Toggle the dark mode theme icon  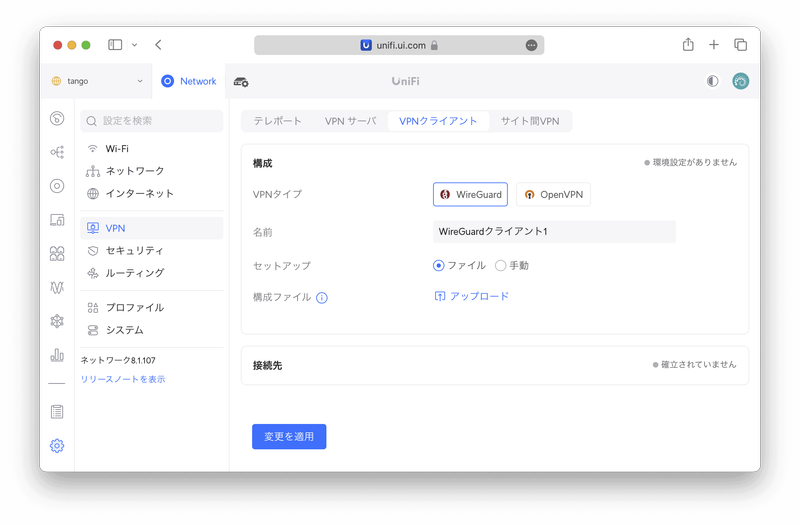tap(712, 81)
